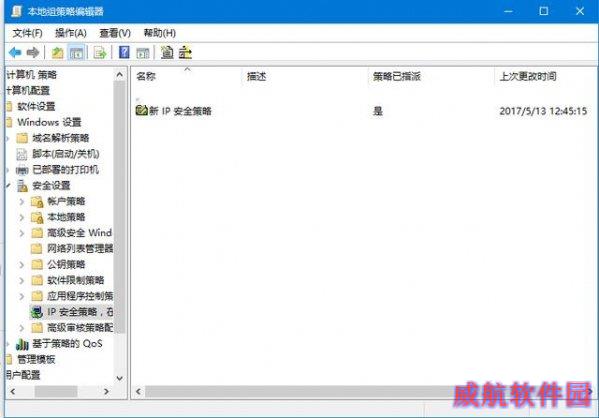Image resolution: width=599 pixels, height=418 pixels.
Task: Select 网络列表管理器 tree item
Action: pos(72,249)
